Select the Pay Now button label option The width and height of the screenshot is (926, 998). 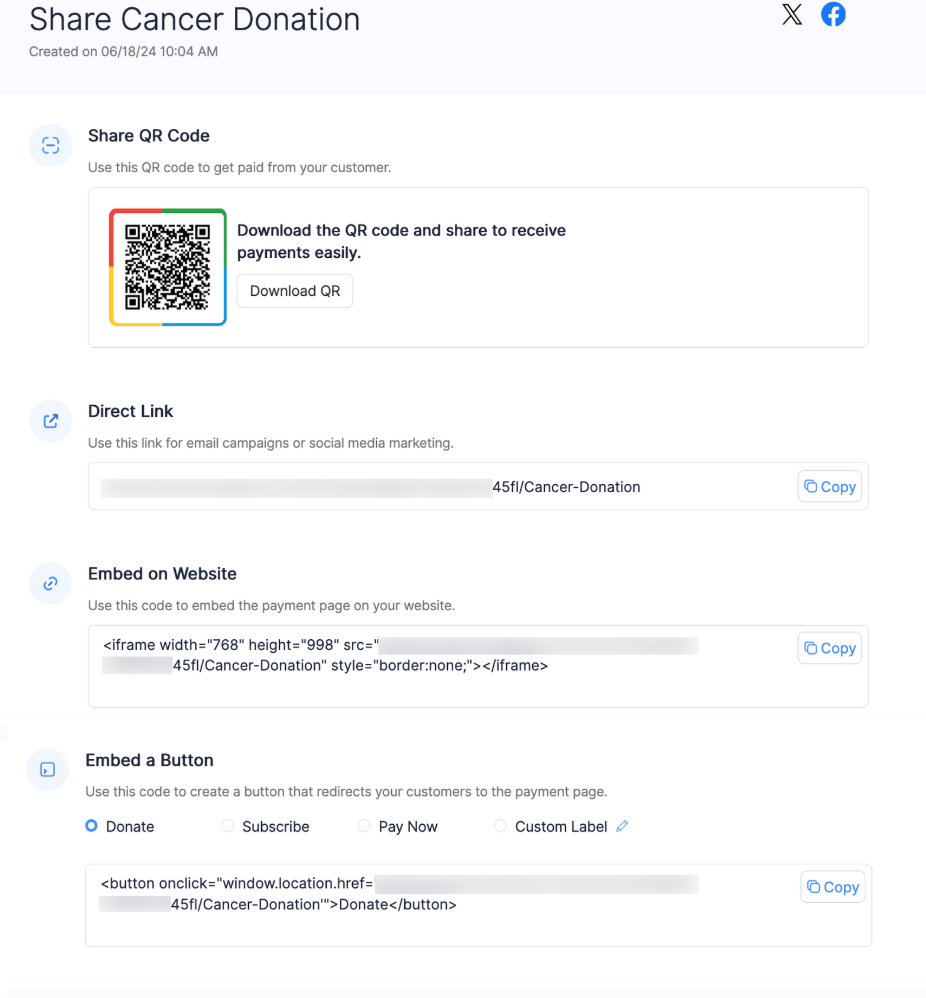[x=363, y=826]
